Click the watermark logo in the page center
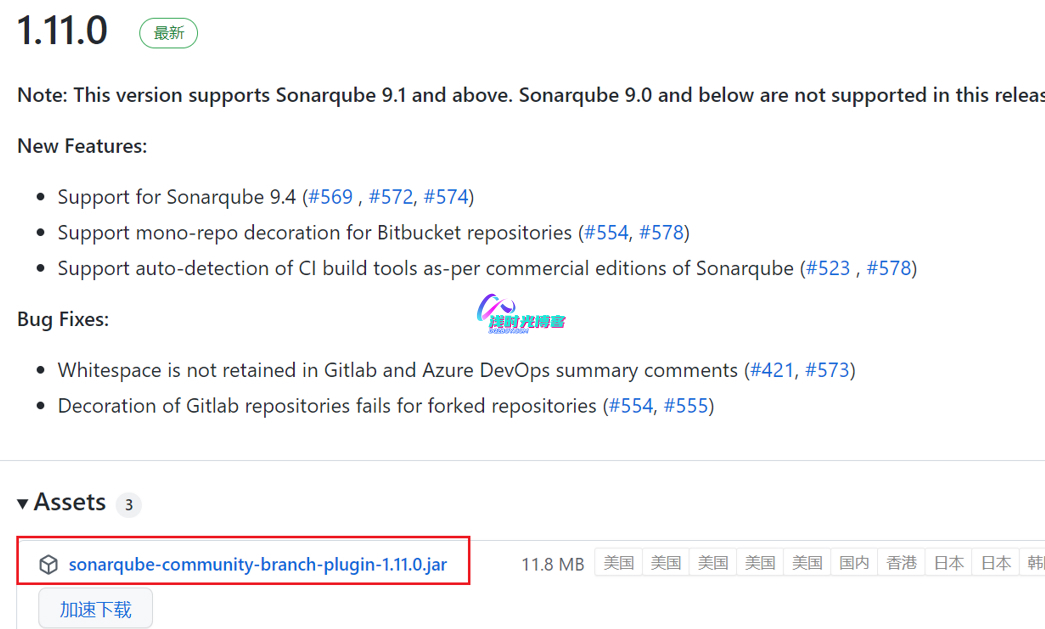 [522, 312]
